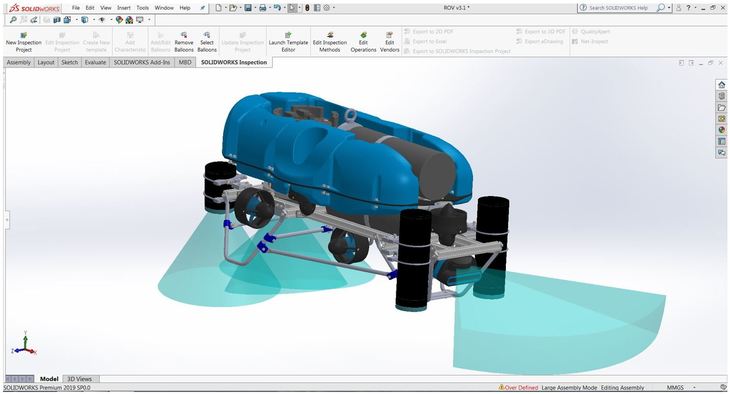
Task: Click the Over Defined status warning
Action: tap(518, 387)
